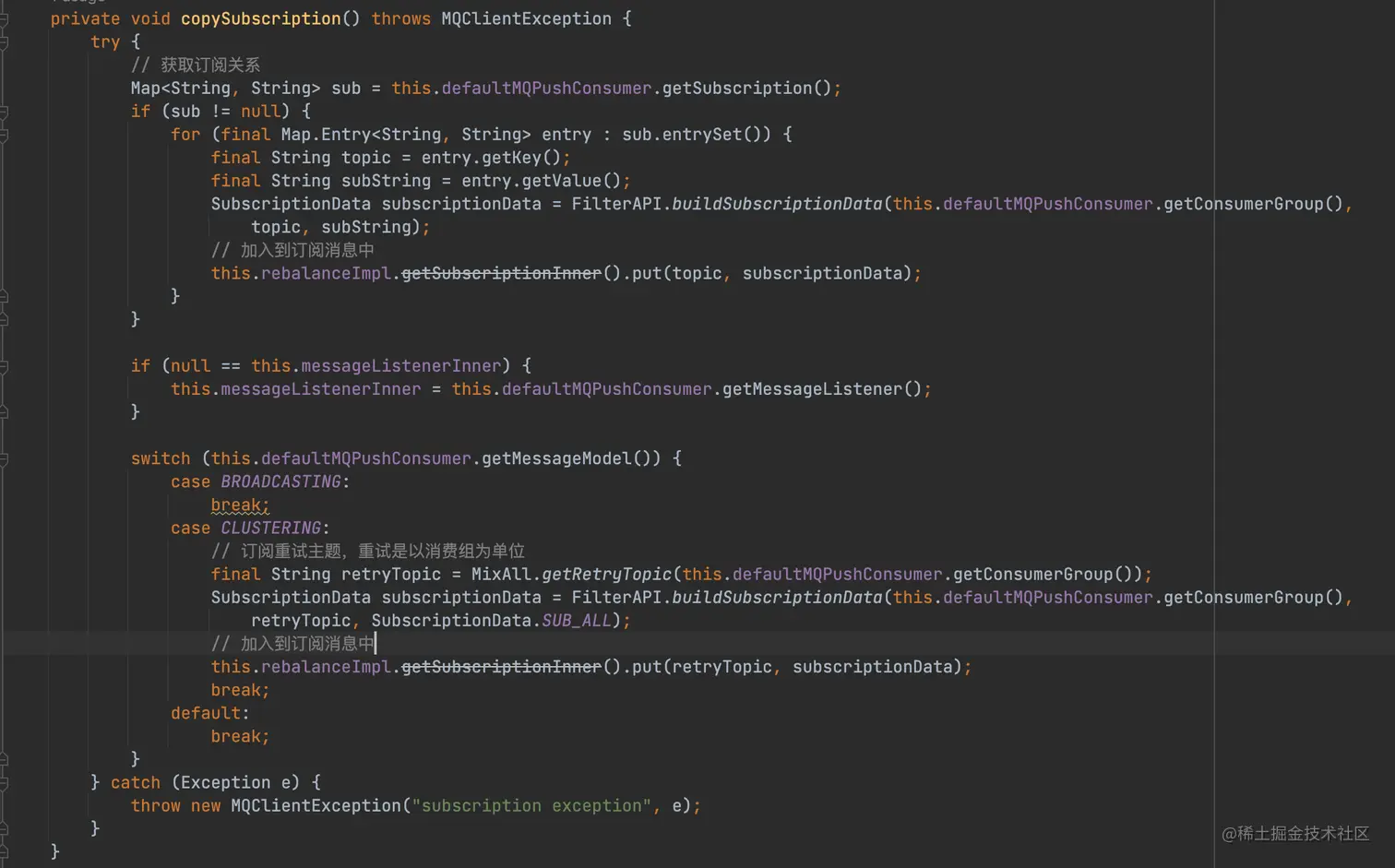Click 'Map<String, String> sub' declaration

pos(245,88)
